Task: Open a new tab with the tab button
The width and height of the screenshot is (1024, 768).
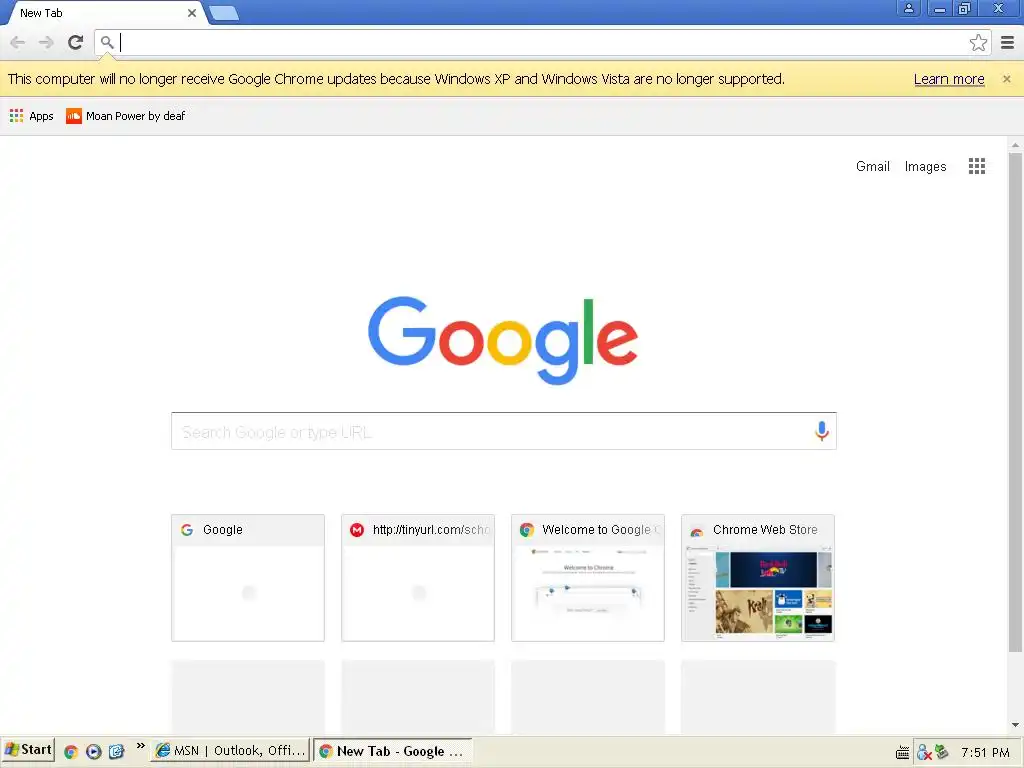Action: (x=224, y=13)
